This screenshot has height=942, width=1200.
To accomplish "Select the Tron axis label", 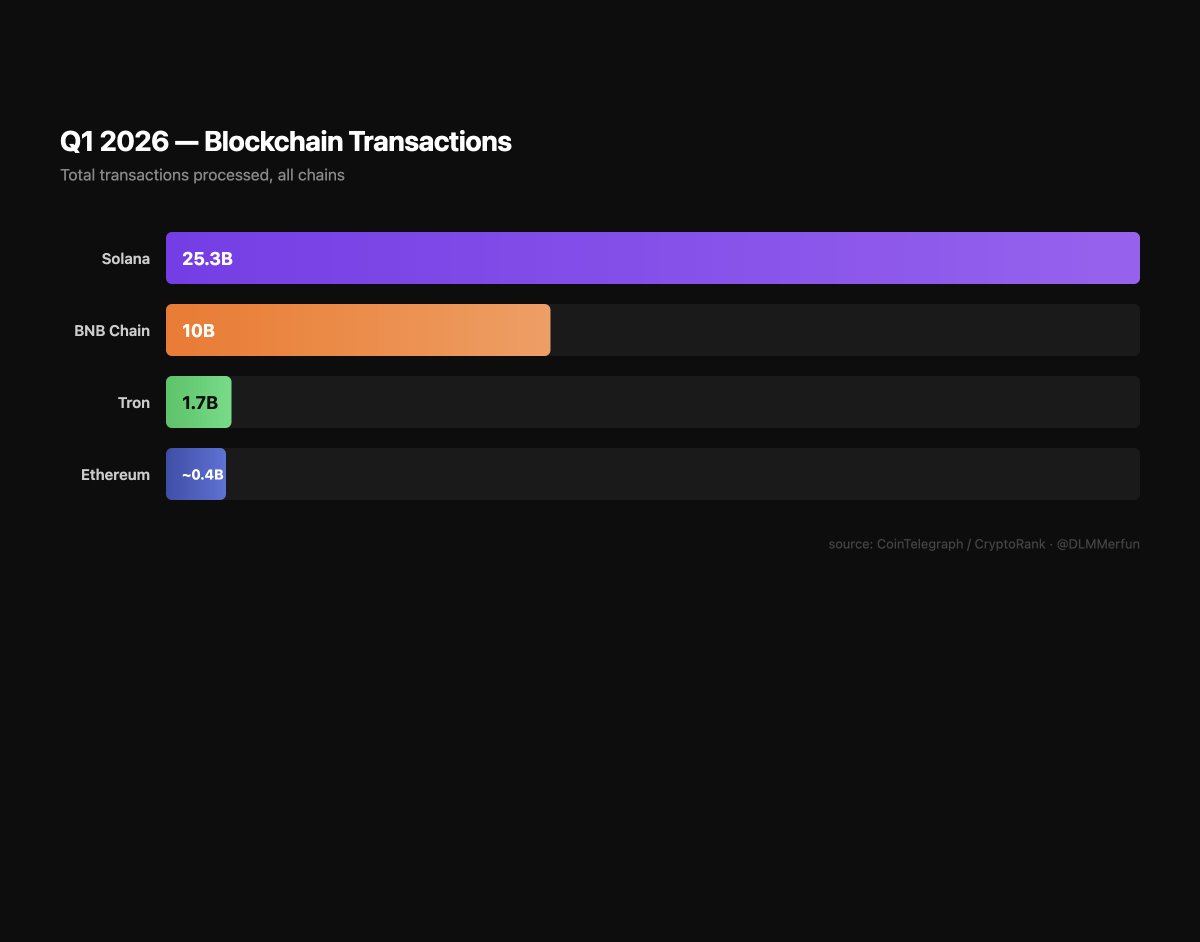I will [134, 403].
